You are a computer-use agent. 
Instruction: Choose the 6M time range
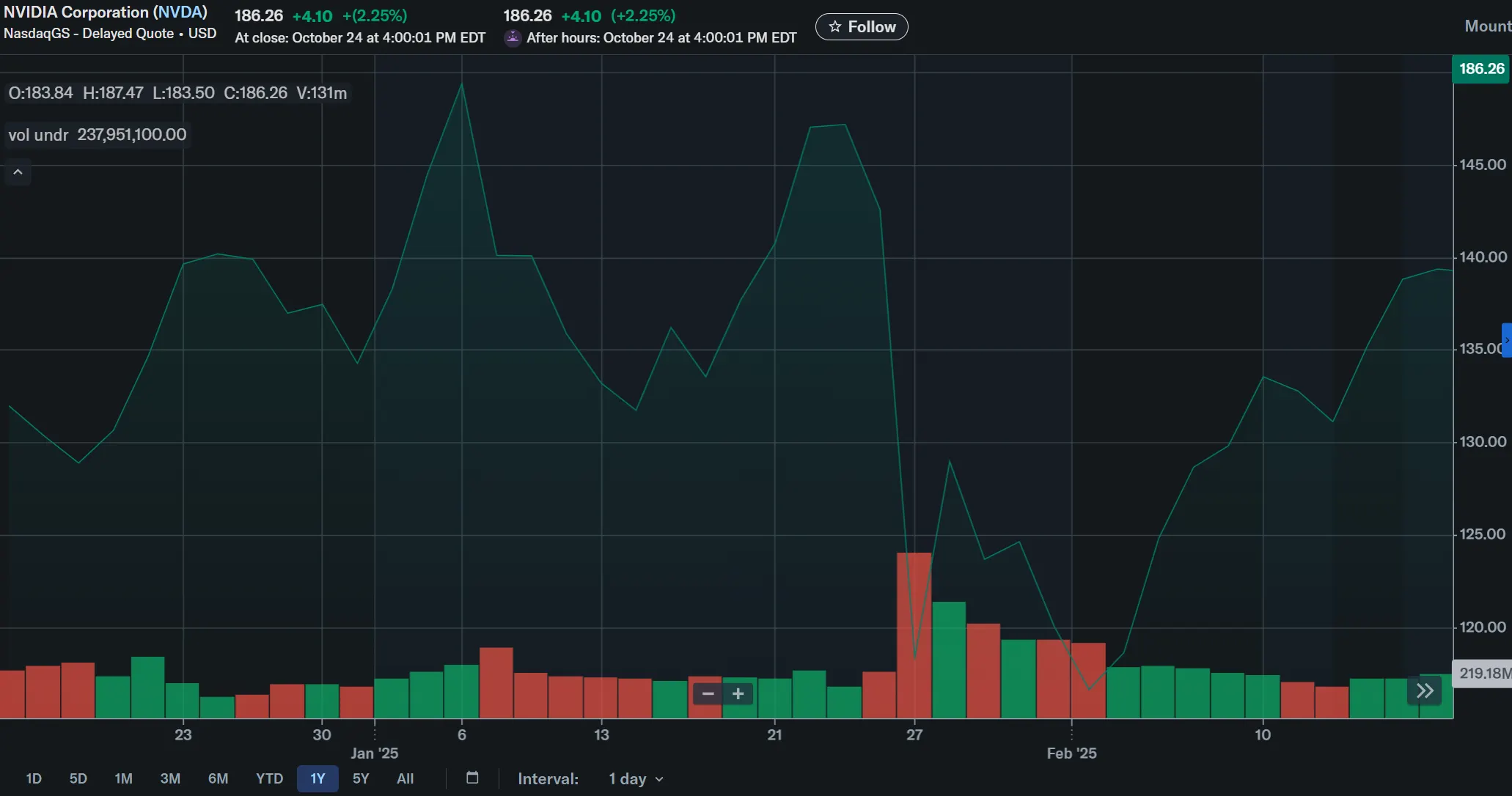[218, 778]
